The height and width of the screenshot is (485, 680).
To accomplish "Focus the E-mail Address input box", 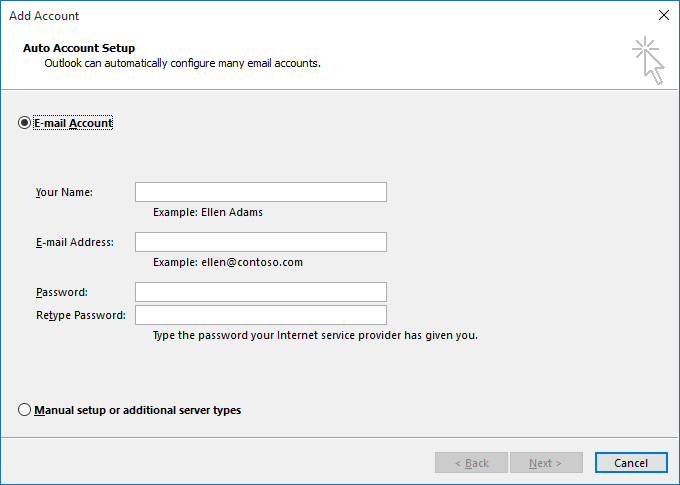I will tap(260, 242).
